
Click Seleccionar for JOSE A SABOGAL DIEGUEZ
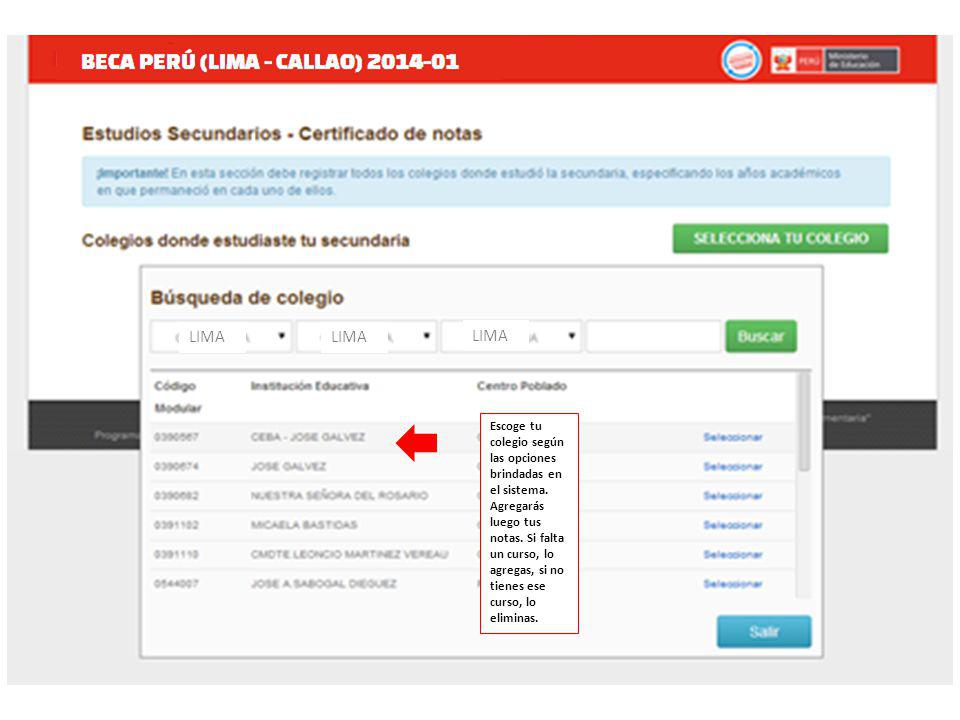(733, 584)
